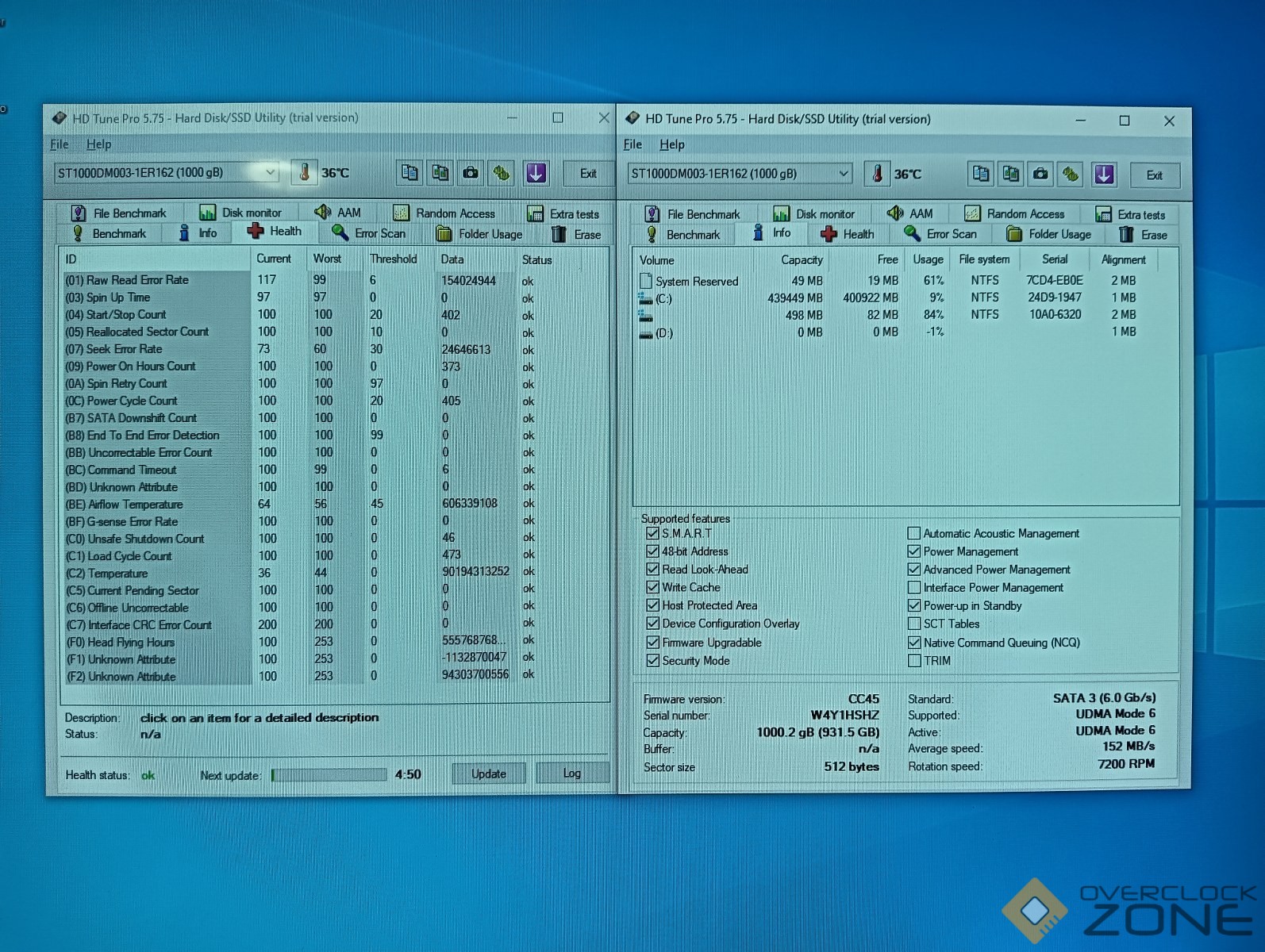The width and height of the screenshot is (1265, 952).
Task: Click the copy text icon in right window toolbar
Action: tap(981, 175)
